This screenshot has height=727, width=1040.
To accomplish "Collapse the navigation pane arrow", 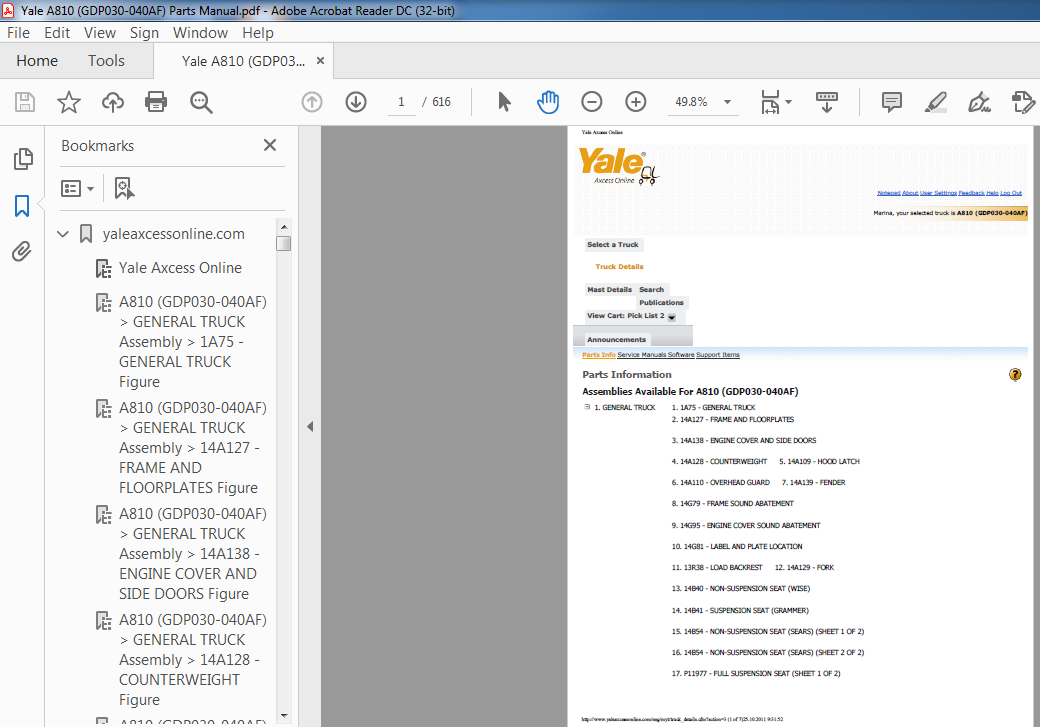I will [x=310, y=427].
